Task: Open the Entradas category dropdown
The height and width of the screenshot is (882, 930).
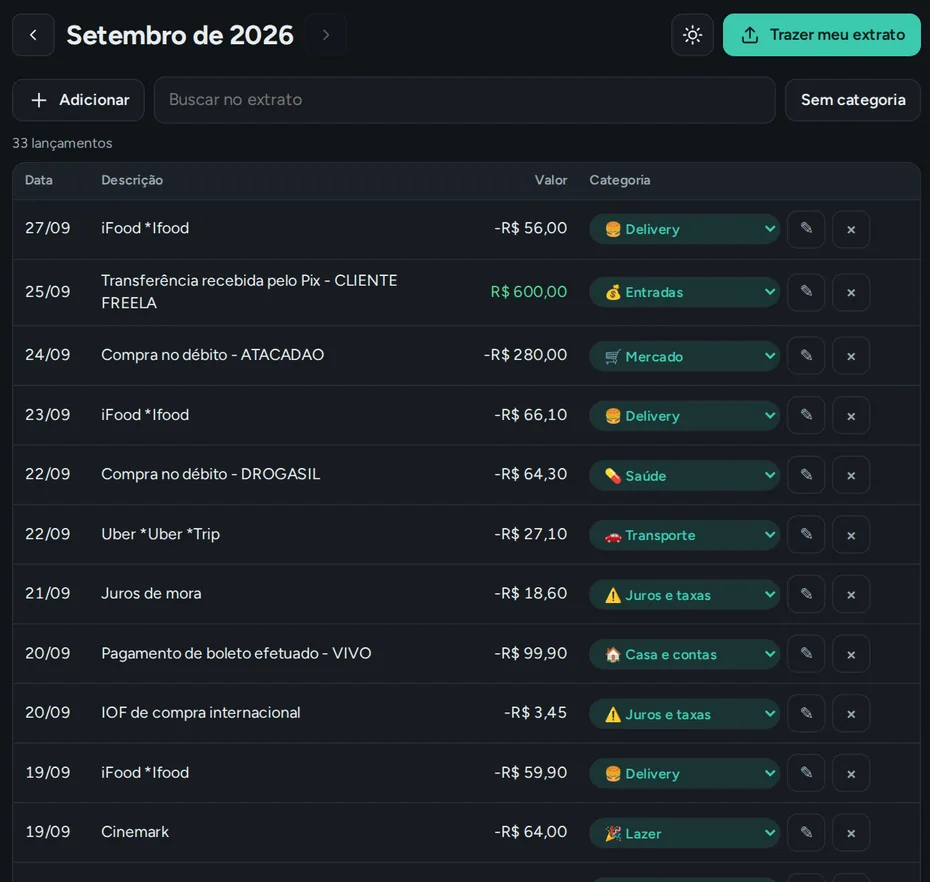Action: (684, 292)
